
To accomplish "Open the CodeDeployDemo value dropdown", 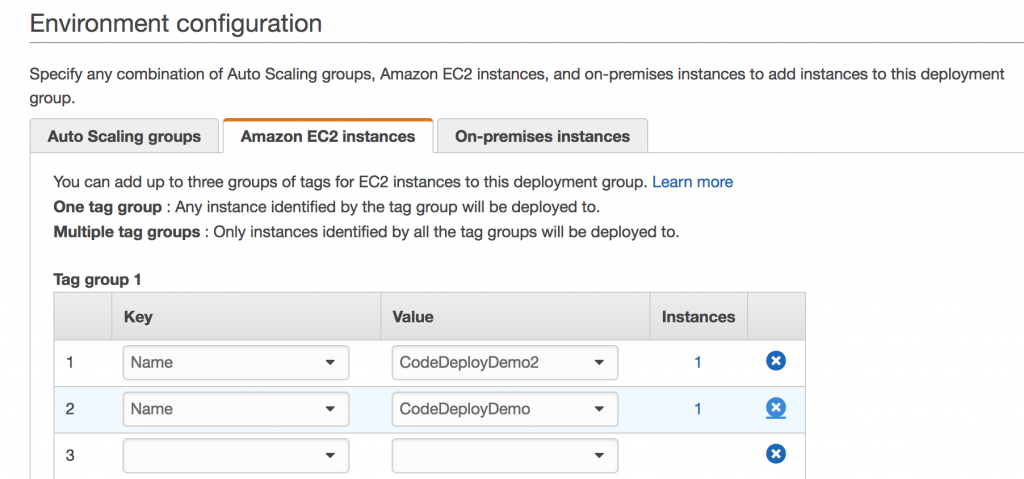I will pos(599,409).
